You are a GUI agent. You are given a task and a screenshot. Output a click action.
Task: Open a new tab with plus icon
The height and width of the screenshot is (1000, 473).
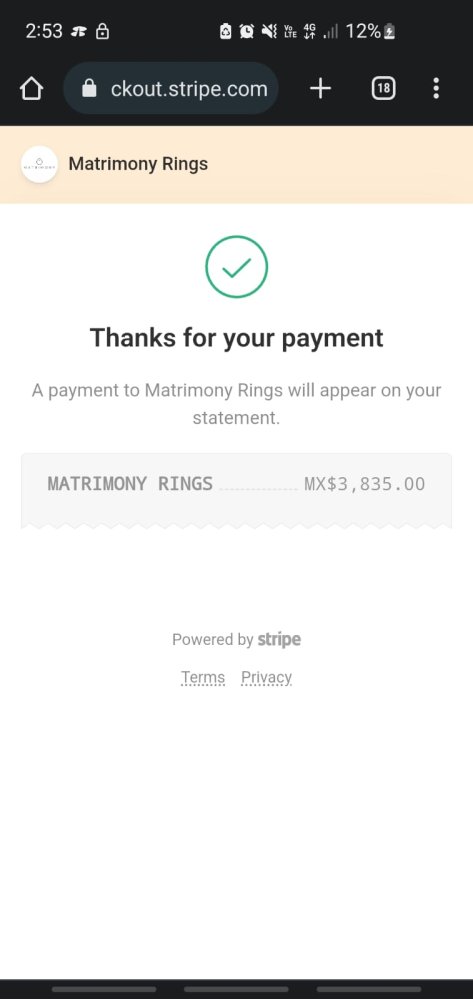(x=321, y=89)
